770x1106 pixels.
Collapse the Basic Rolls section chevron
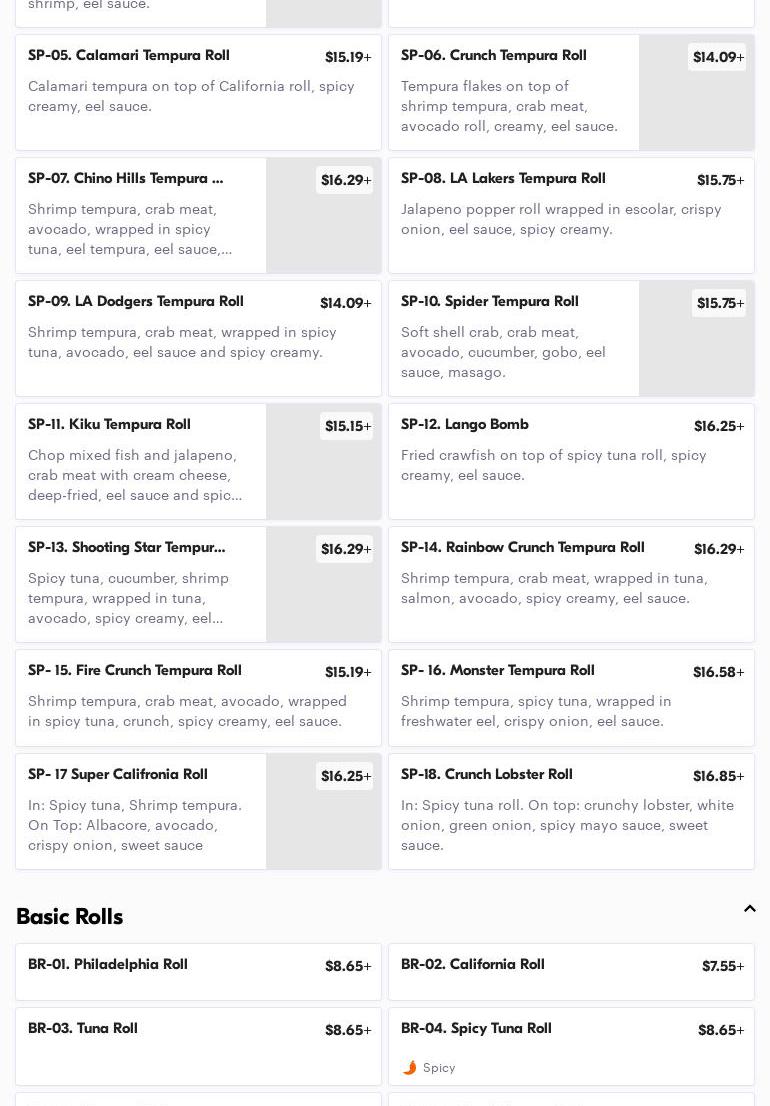click(x=749, y=909)
